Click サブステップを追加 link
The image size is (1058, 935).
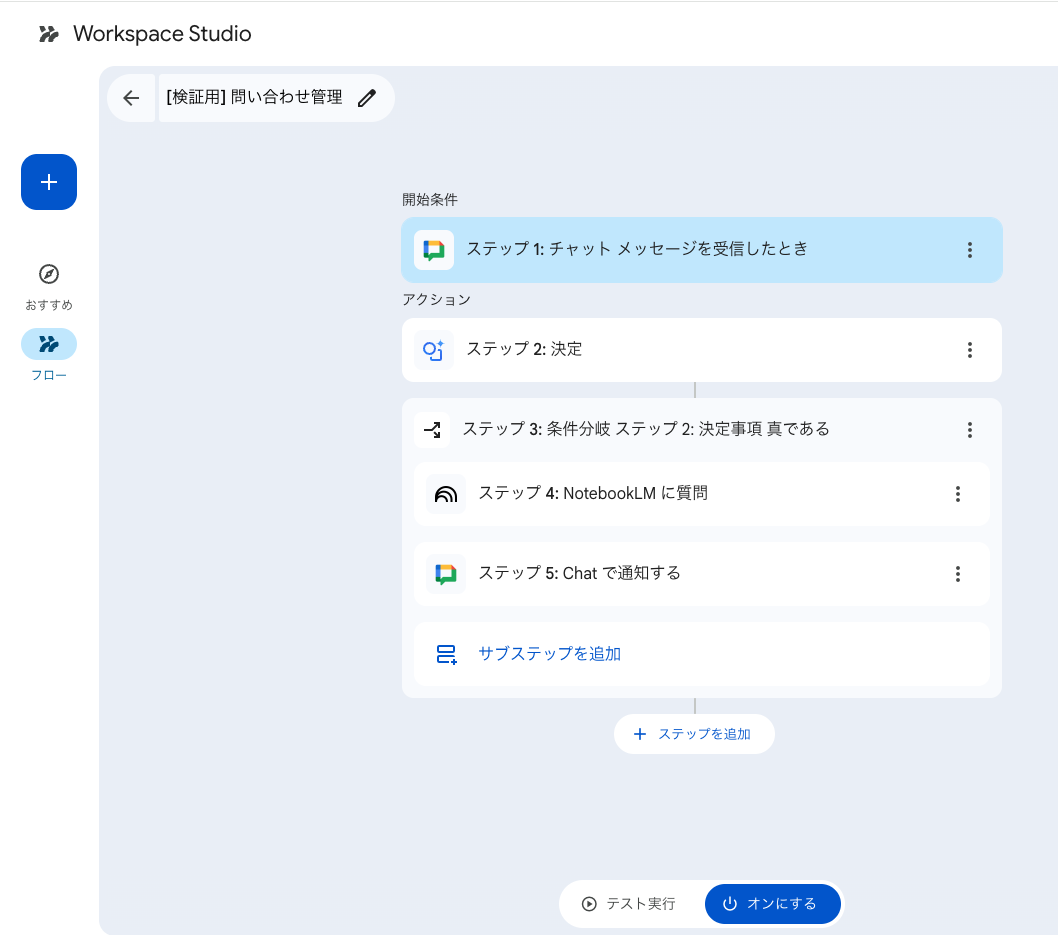[x=549, y=654]
